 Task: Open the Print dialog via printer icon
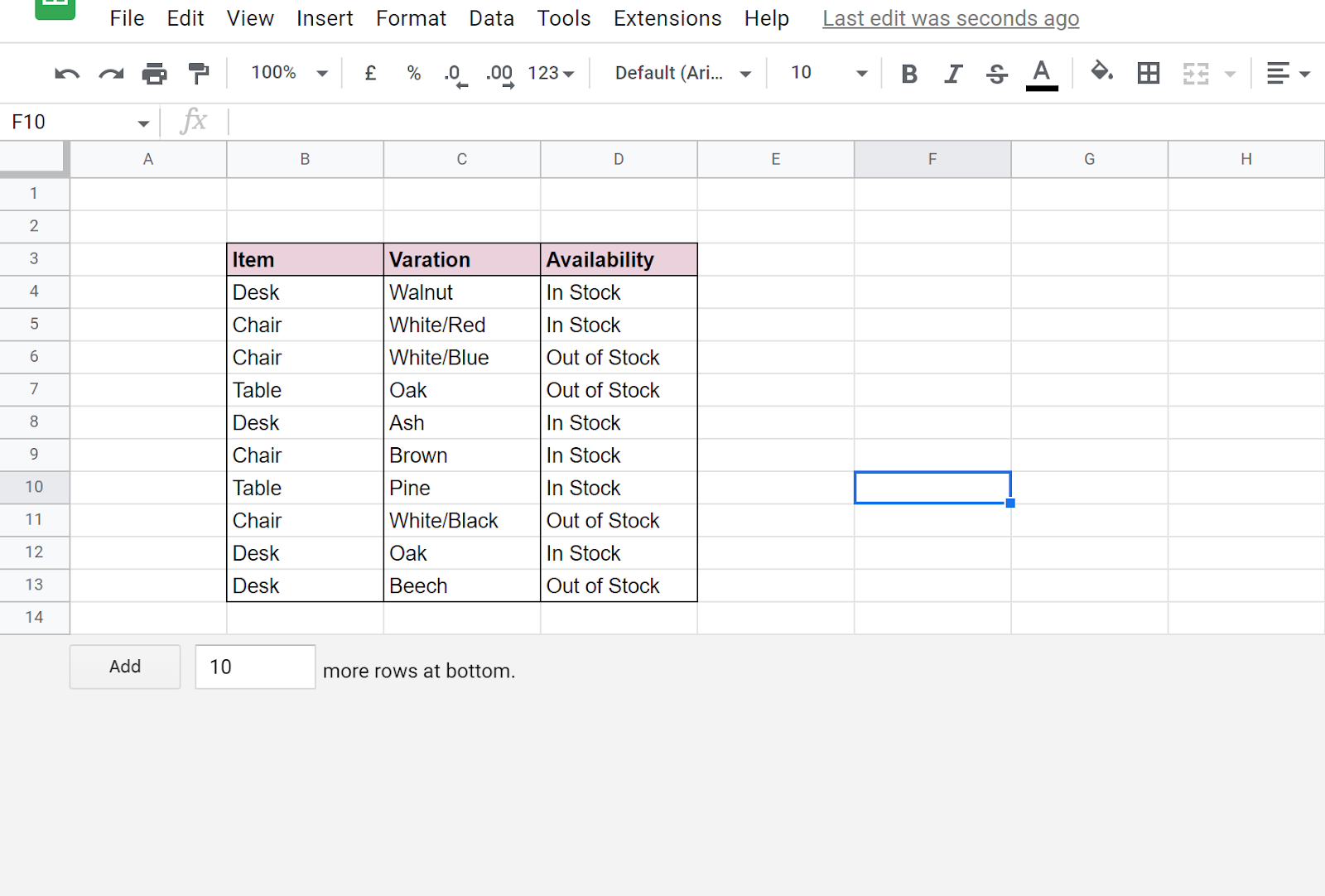tap(154, 73)
